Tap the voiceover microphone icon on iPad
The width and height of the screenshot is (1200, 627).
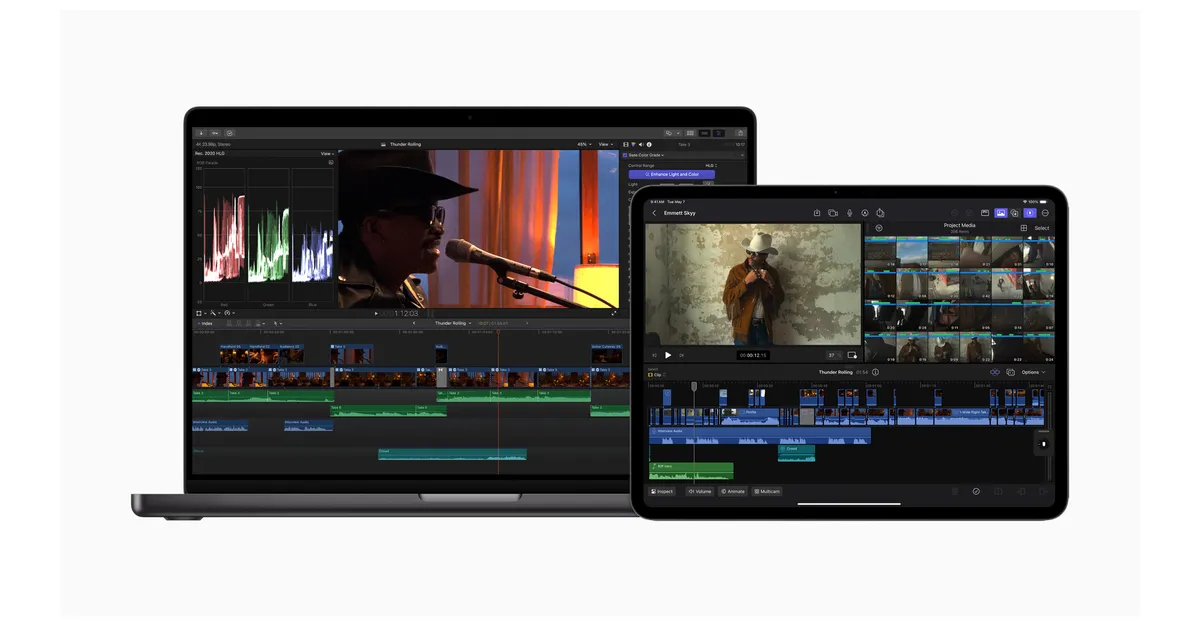tap(849, 213)
